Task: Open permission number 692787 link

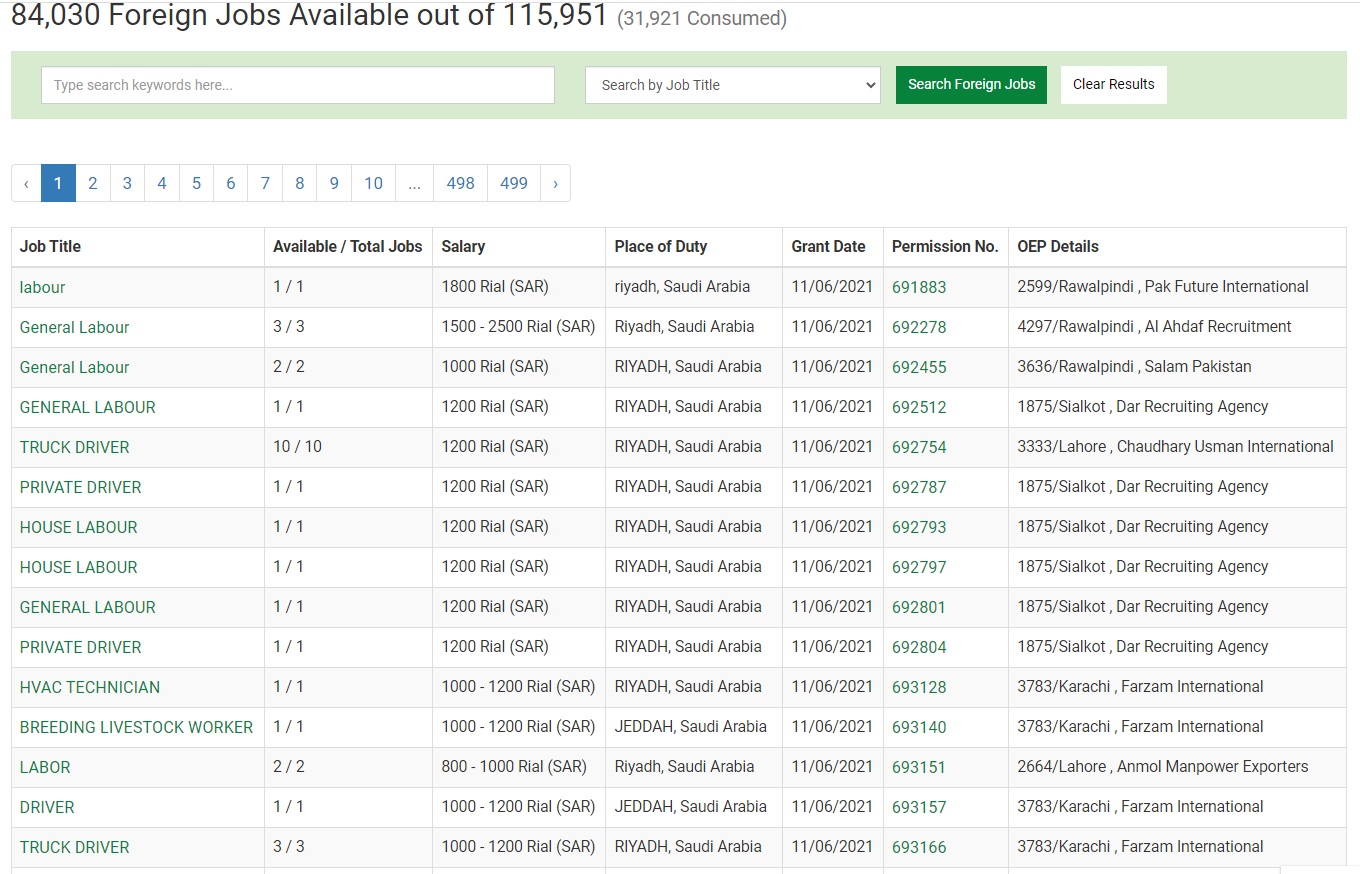Action: [919, 487]
